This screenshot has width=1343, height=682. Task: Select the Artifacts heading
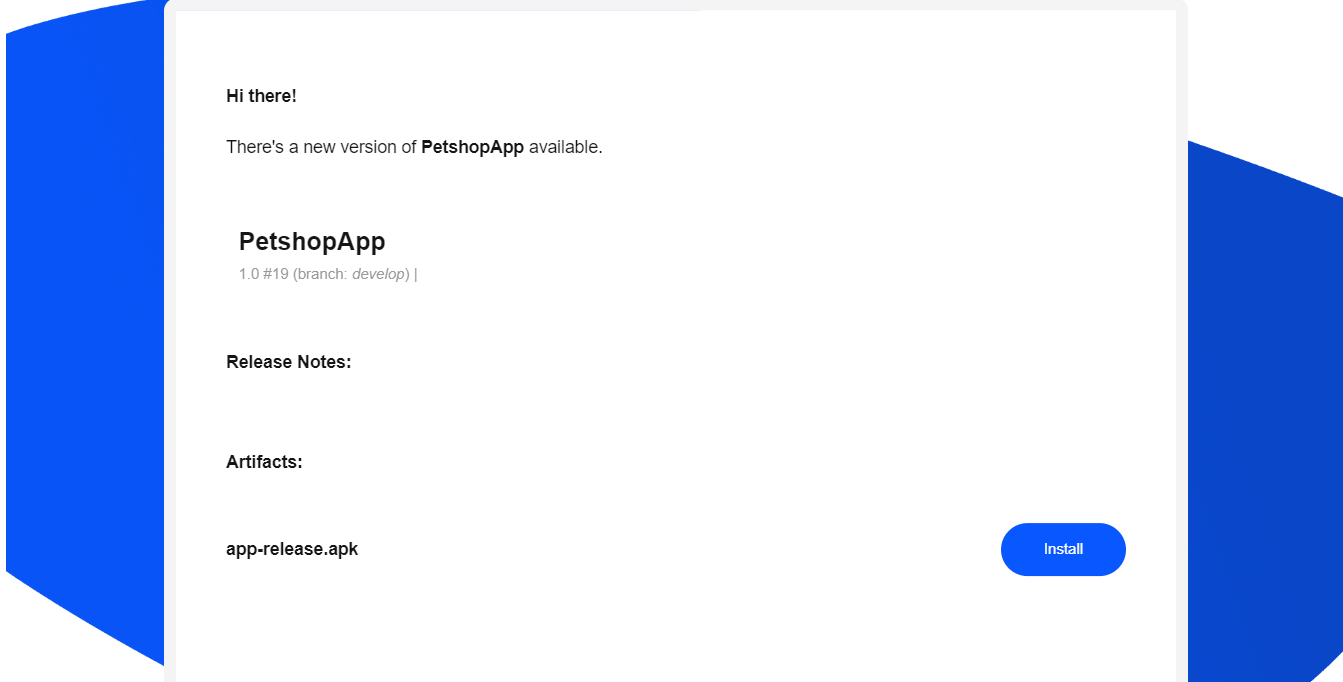click(264, 462)
